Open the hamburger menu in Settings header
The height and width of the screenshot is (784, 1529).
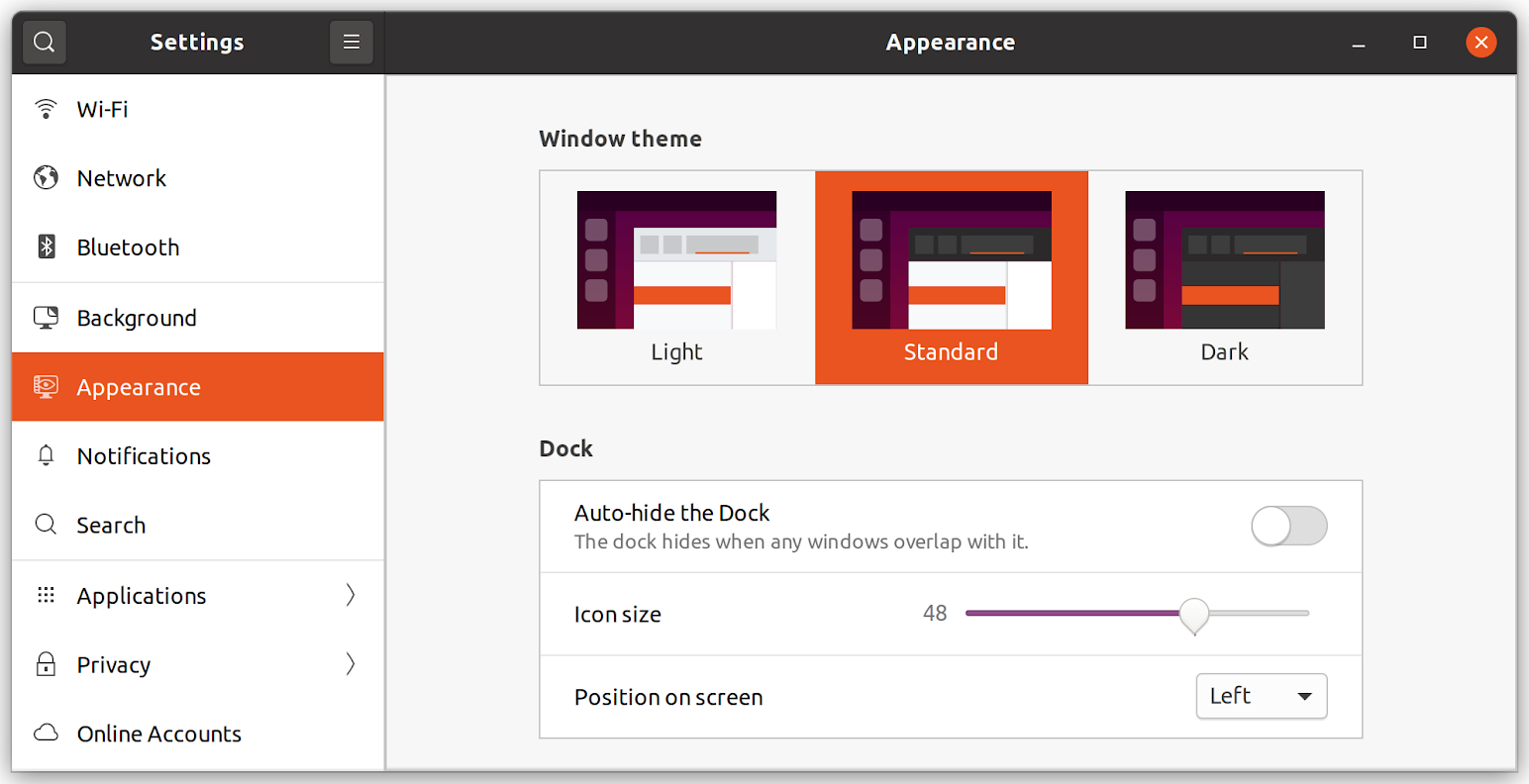(351, 43)
